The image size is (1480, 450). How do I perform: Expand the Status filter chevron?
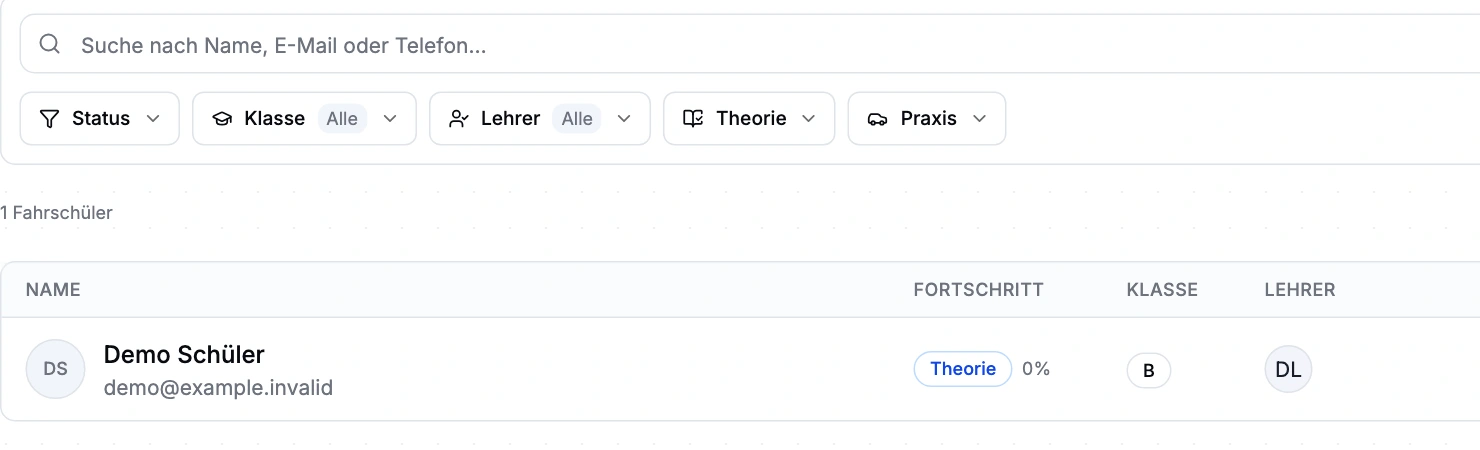pyautogui.click(x=153, y=119)
